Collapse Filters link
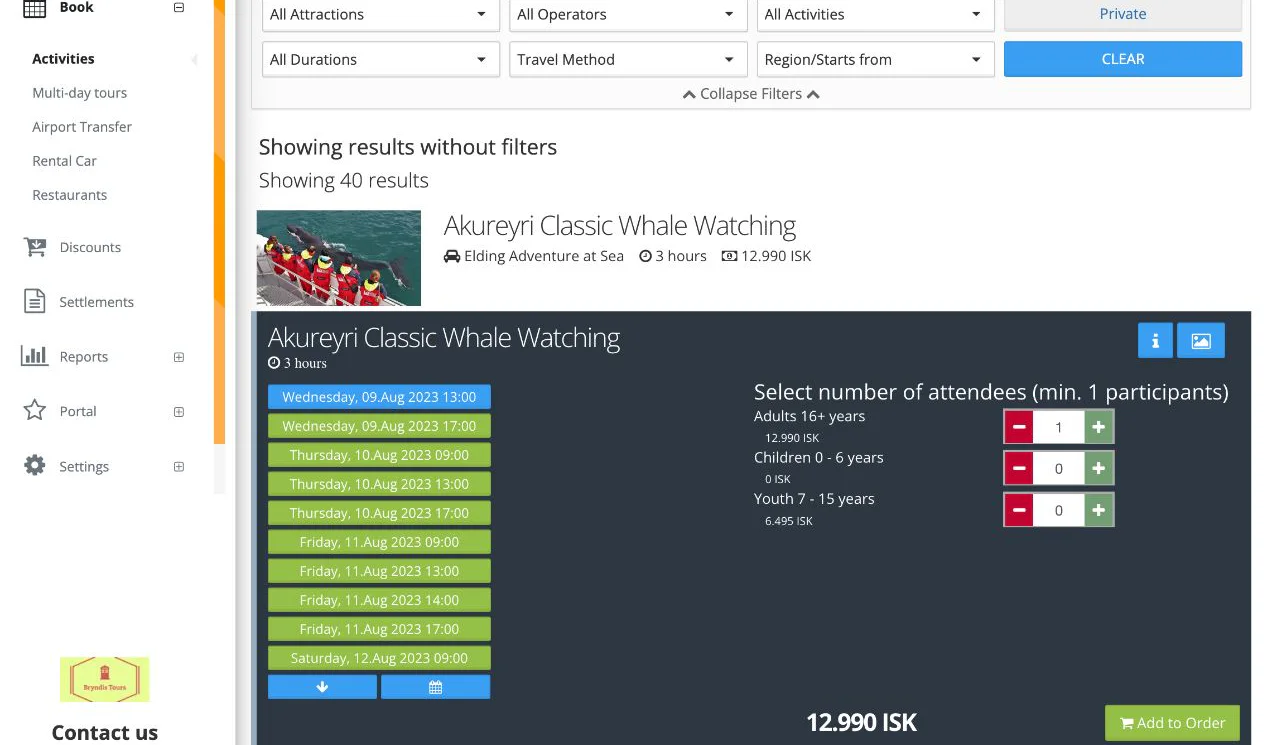 point(751,94)
